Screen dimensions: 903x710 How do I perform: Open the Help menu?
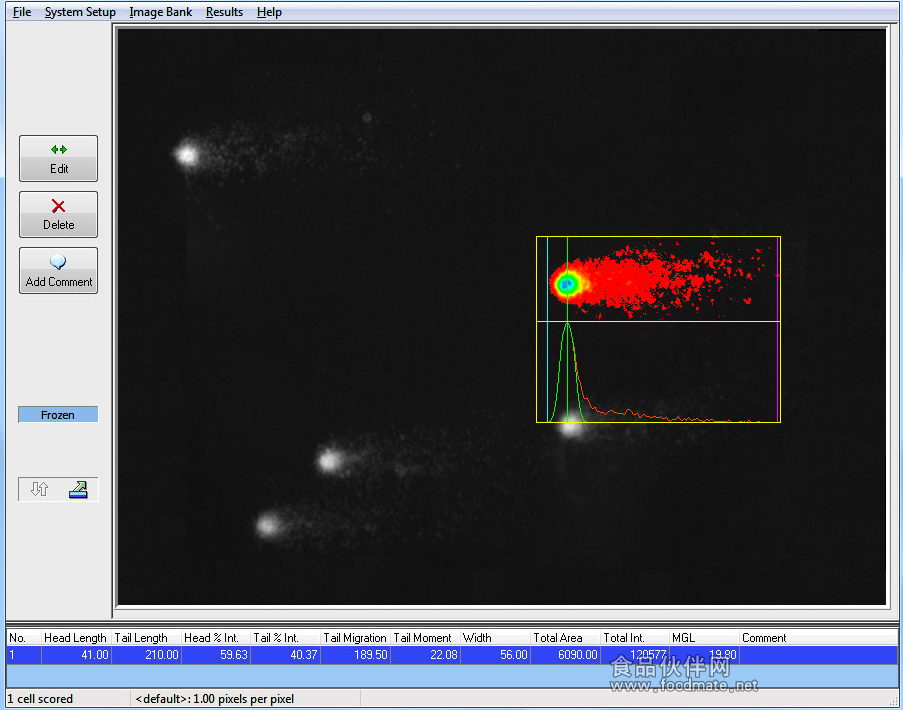[x=269, y=12]
